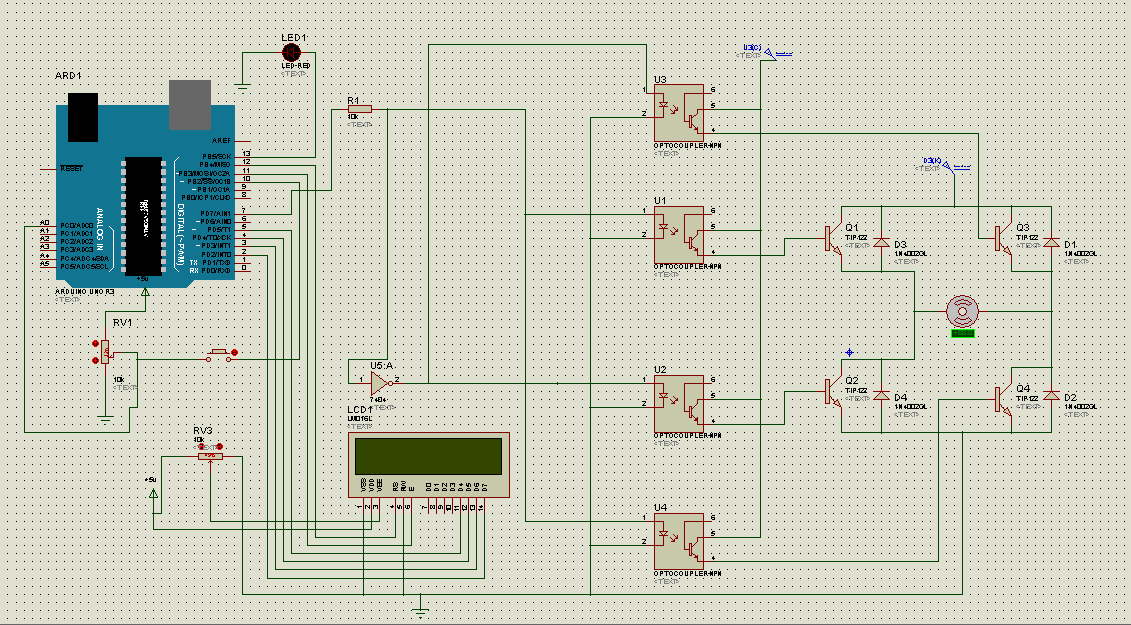Click the Arduino A0 analog pin
Screen dimensions: 1131x625
tap(48, 224)
